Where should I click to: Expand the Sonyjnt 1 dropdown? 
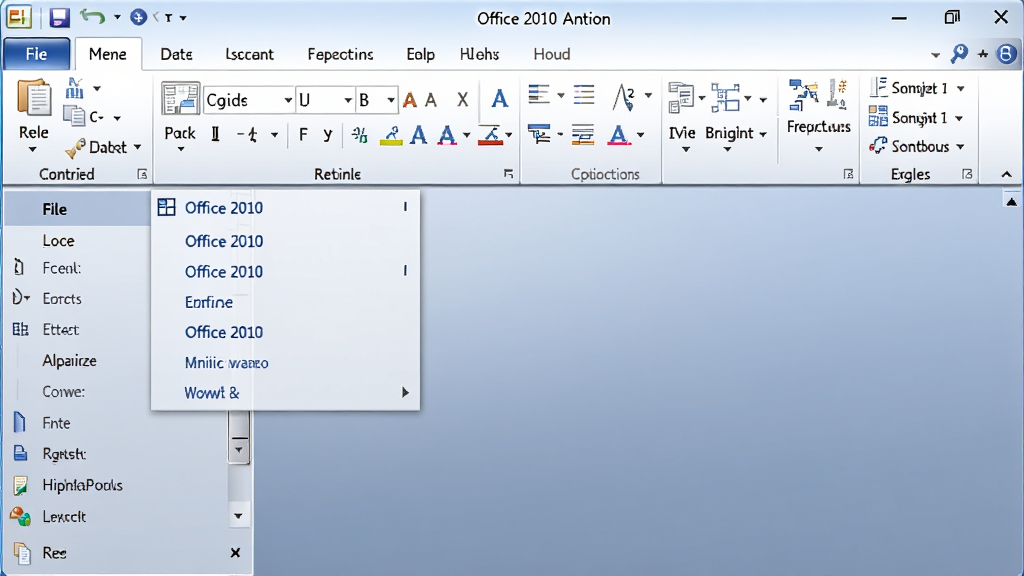959,118
